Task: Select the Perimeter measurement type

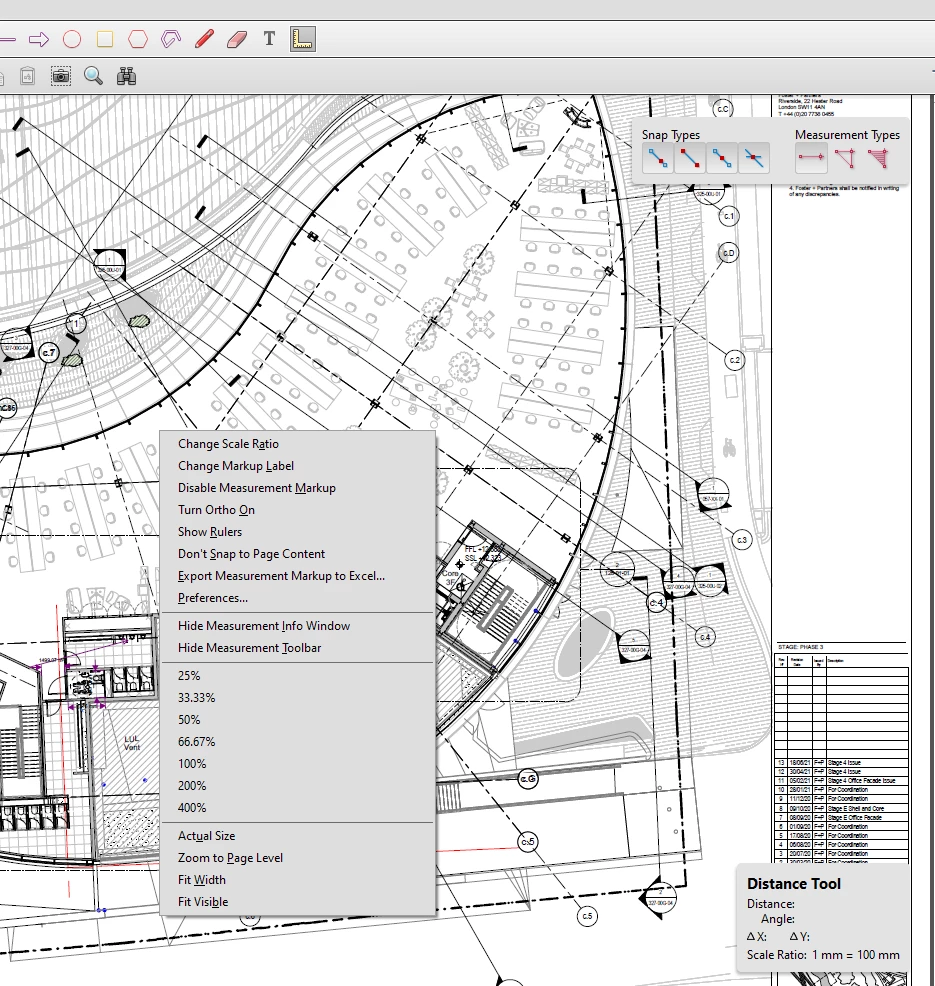Action: (x=844, y=158)
